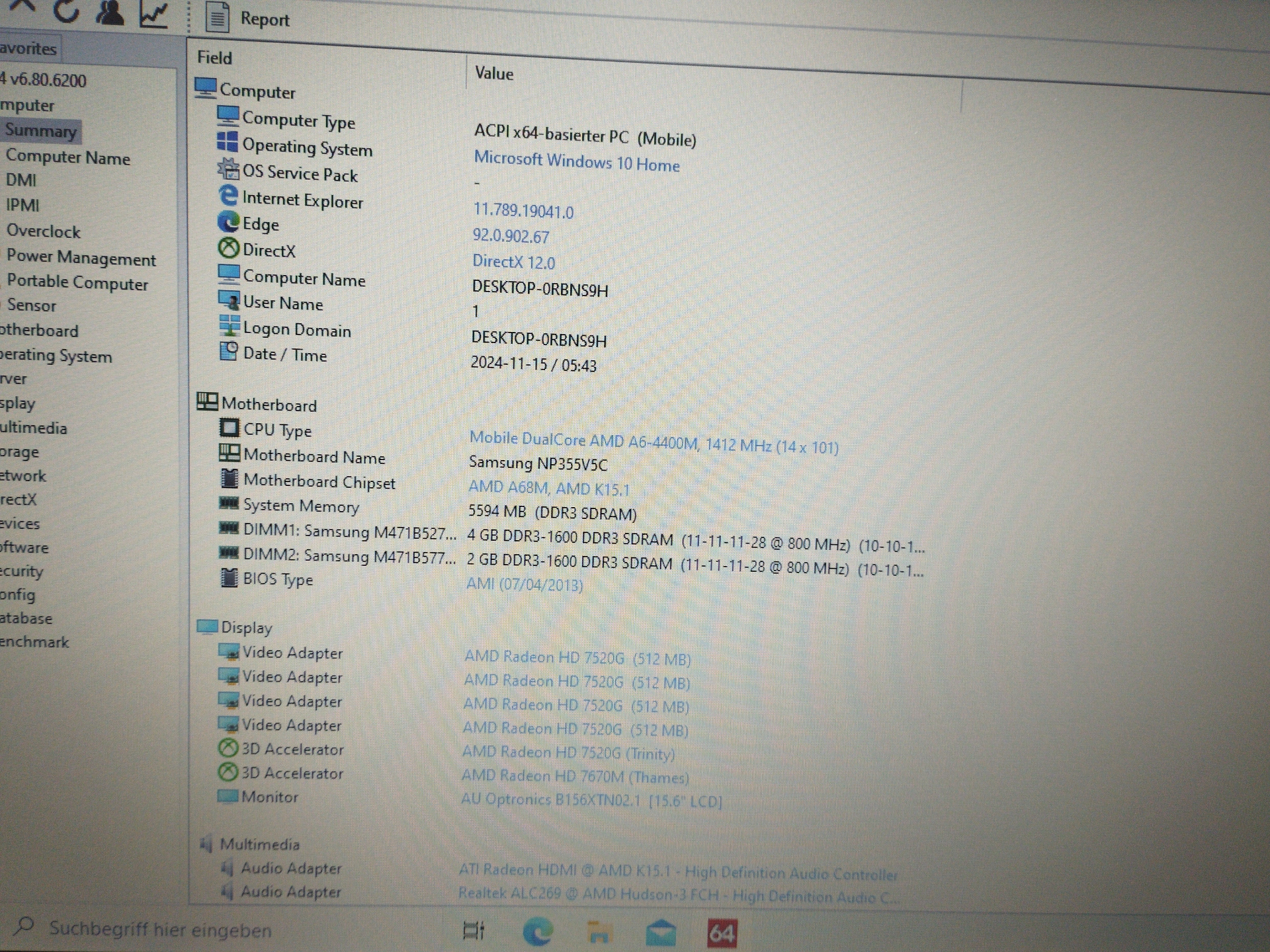Click the Computer Type row icon
1270x952 pixels.
228,115
